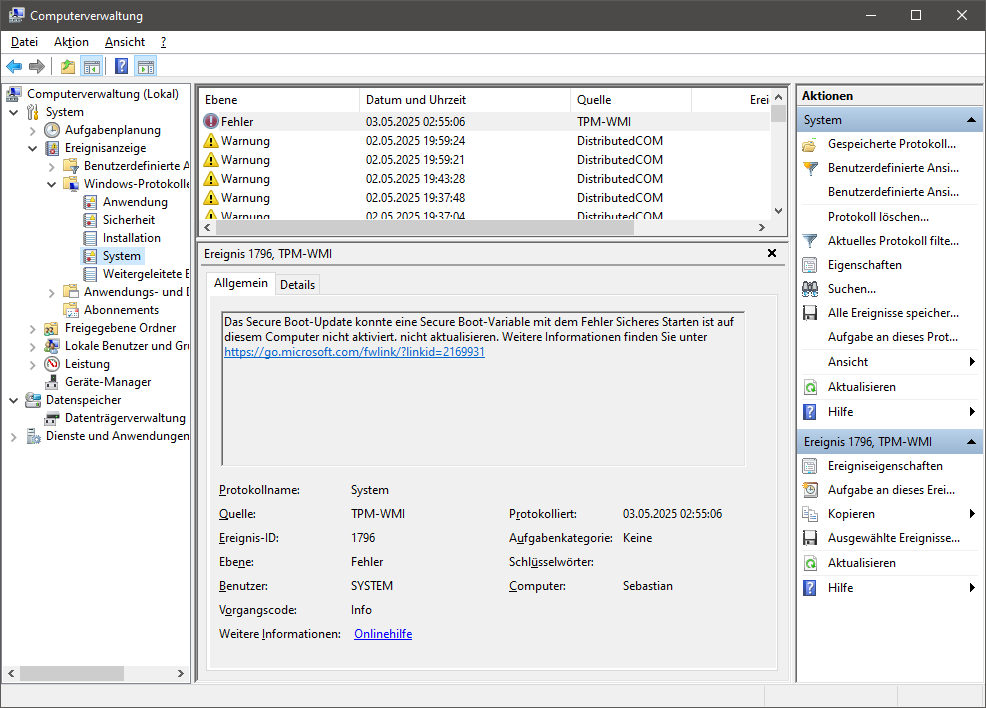
Task: Toggle console tree pane toolbar icon
Action: 92,66
